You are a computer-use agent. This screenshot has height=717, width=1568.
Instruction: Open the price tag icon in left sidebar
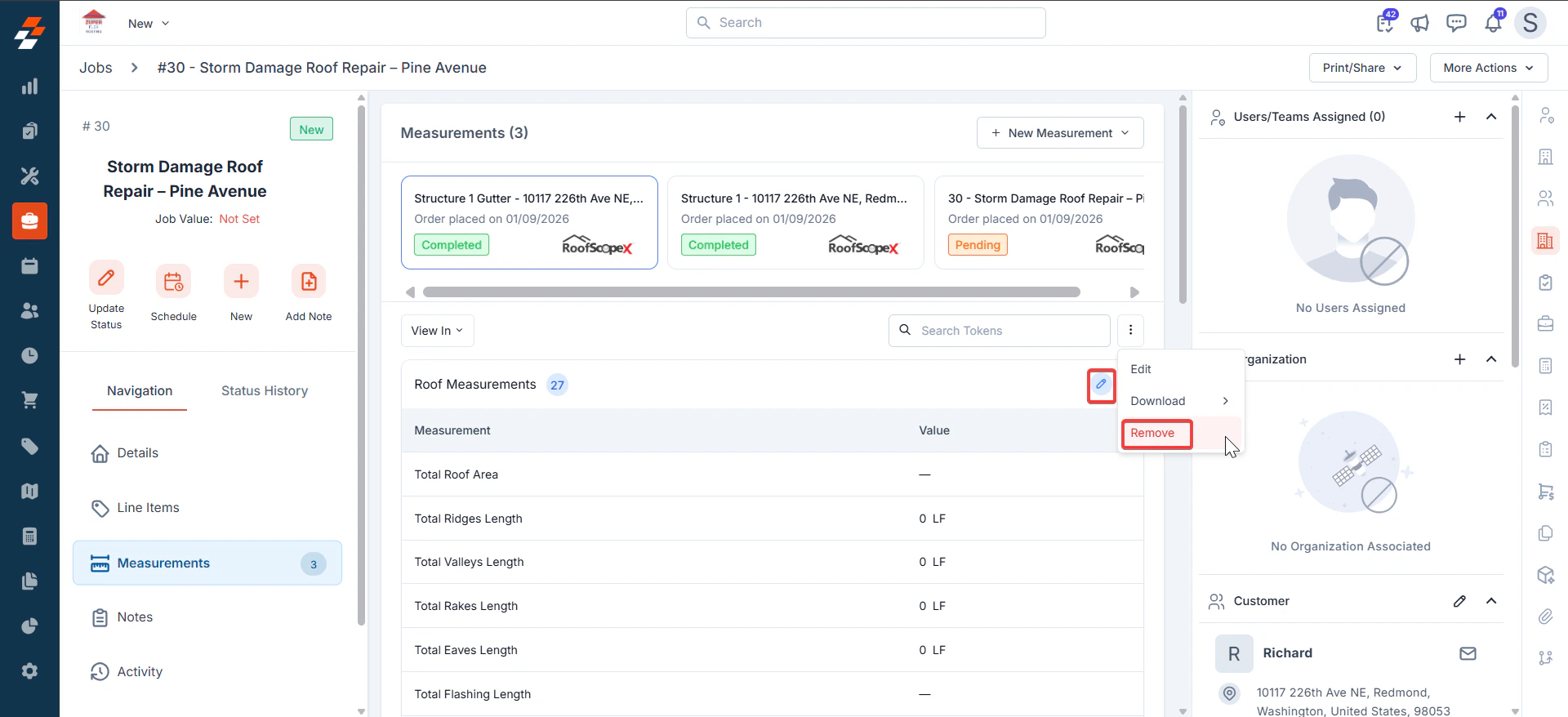(29, 446)
